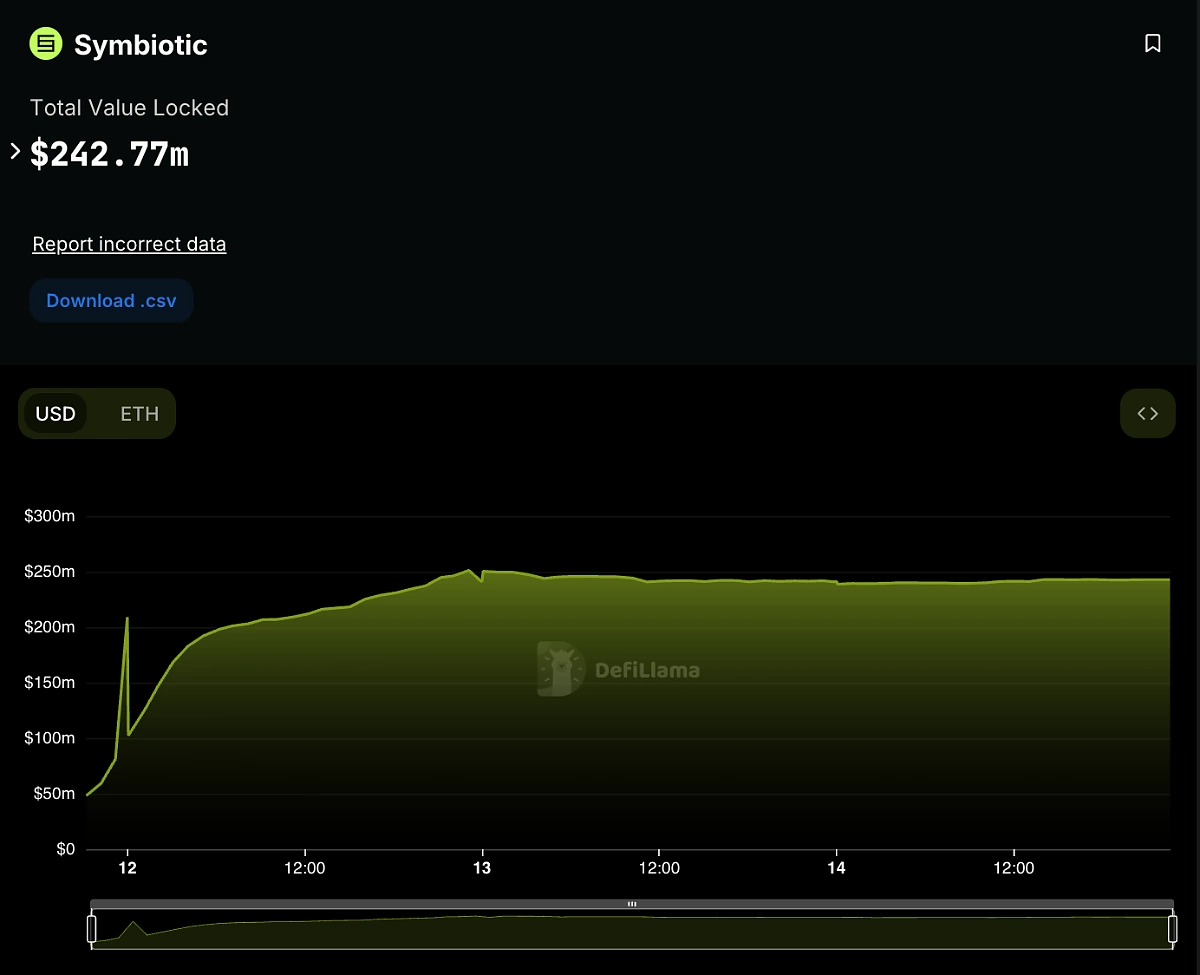Click the 14 date label on the x-axis

[836, 868]
